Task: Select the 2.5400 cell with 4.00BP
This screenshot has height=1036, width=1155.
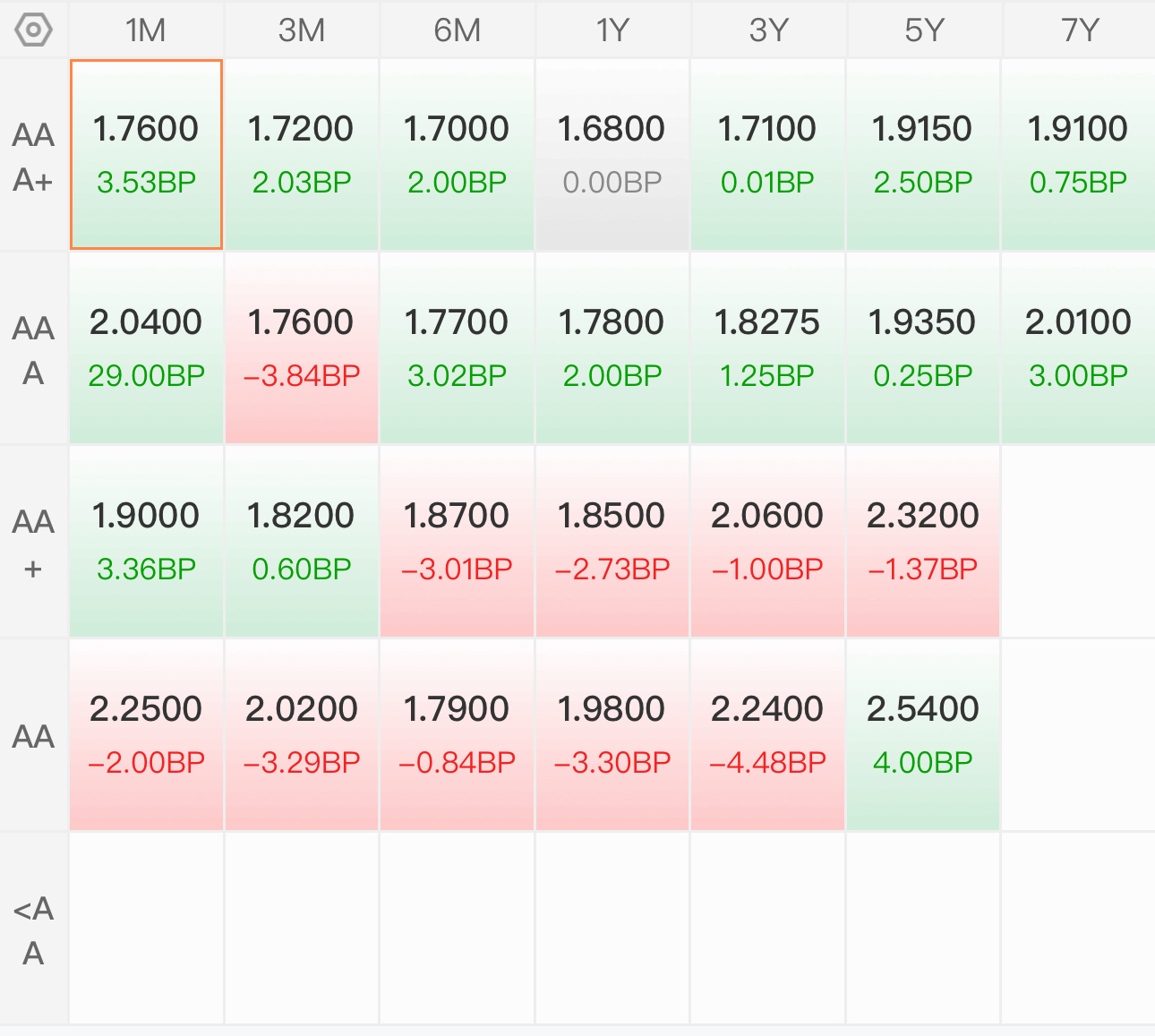Action: click(x=923, y=735)
